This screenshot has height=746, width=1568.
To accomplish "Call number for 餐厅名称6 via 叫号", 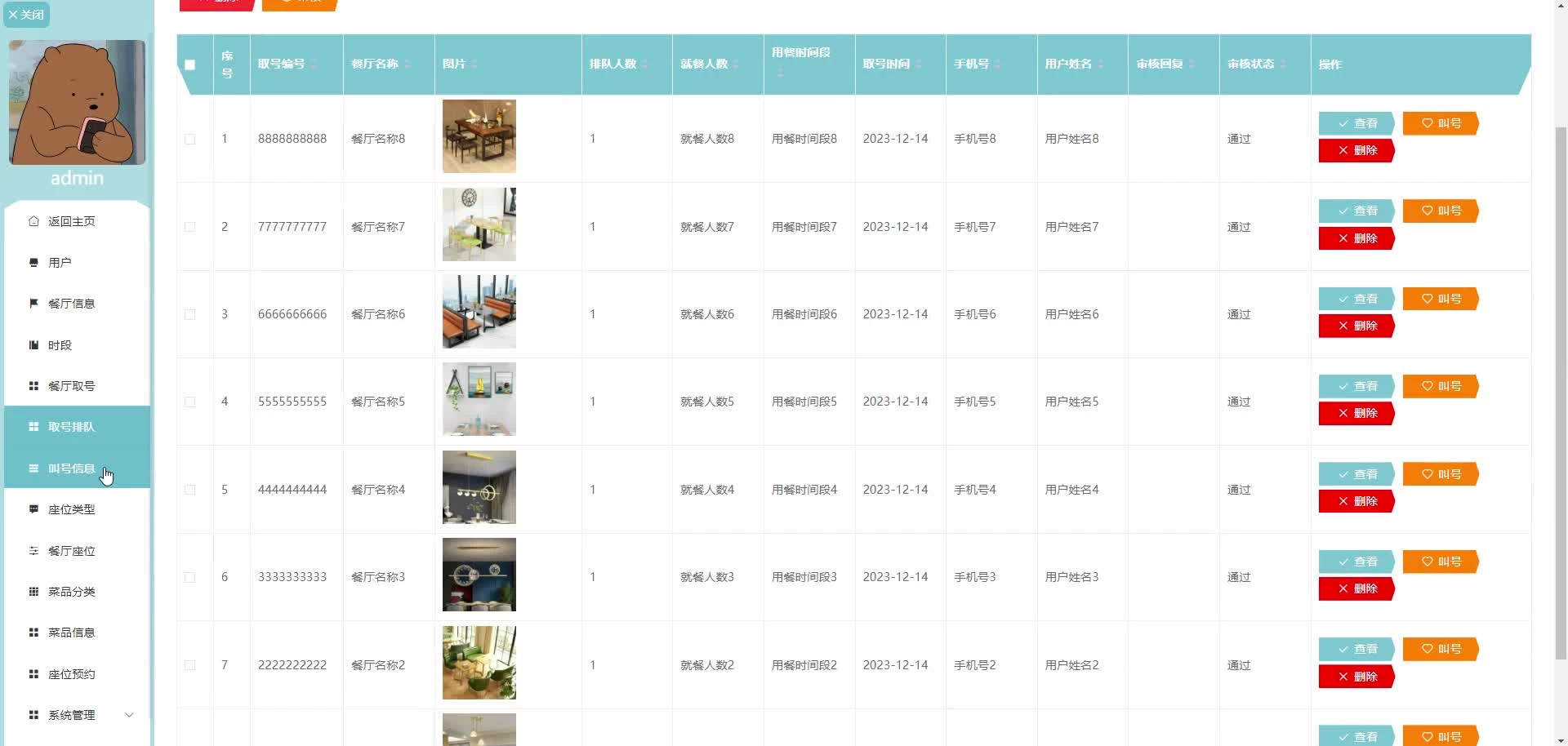I will (x=1441, y=299).
